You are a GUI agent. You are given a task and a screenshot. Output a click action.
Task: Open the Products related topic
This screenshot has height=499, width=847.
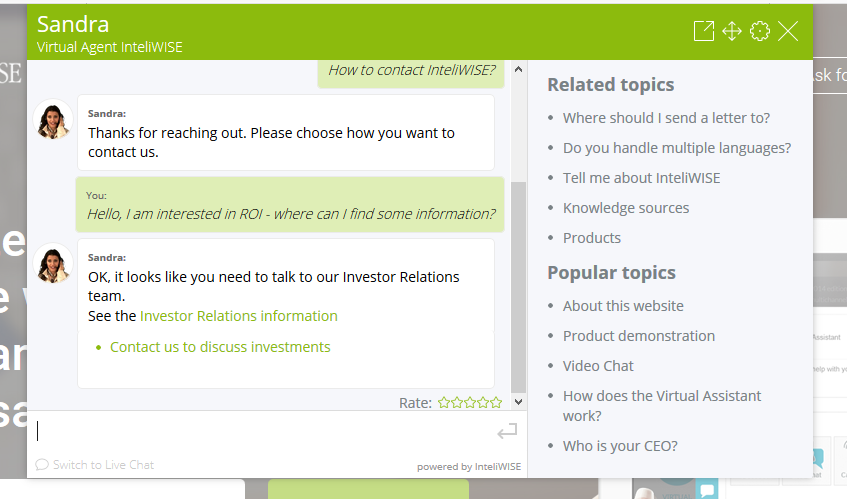pos(591,238)
